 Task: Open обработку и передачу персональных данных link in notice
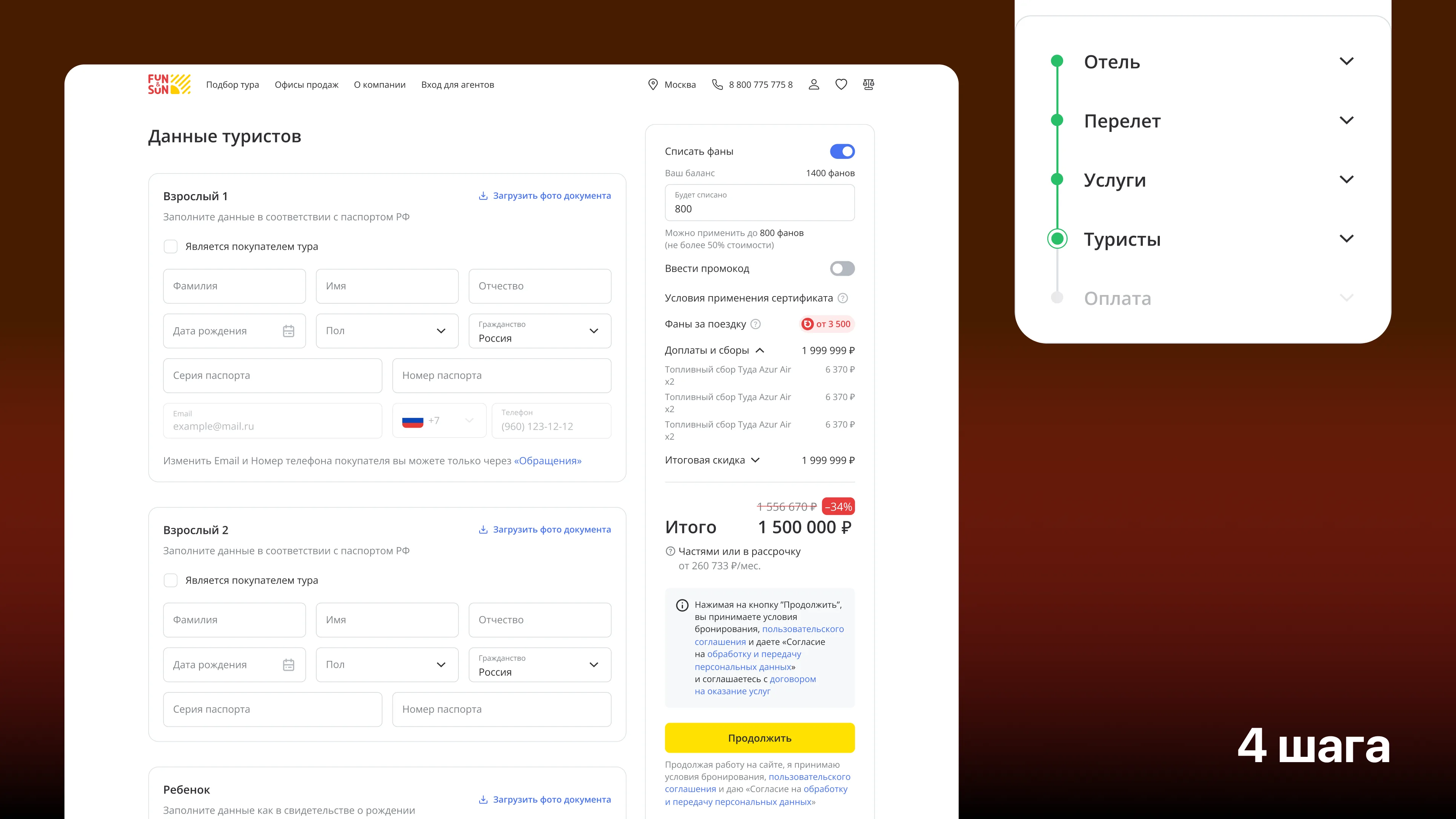pyautogui.click(x=748, y=660)
